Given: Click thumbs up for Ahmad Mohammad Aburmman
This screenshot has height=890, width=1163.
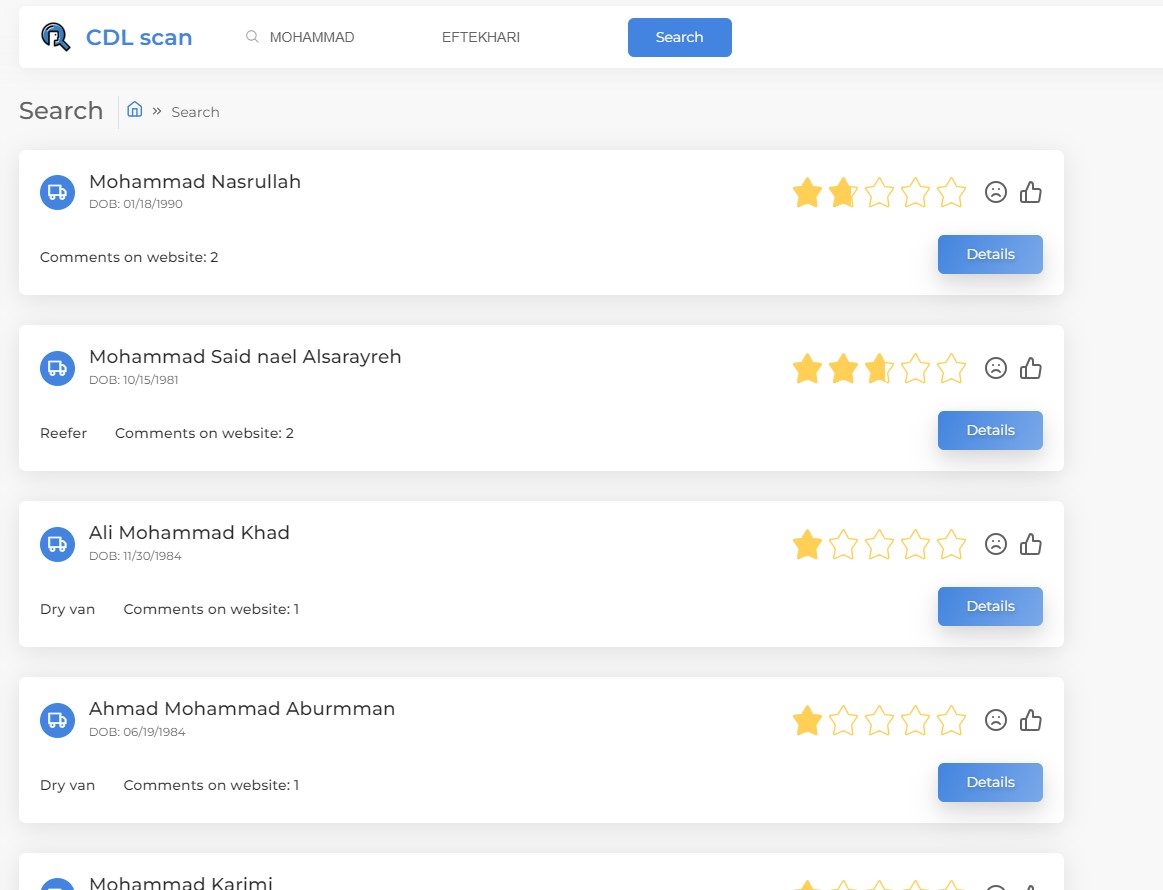Looking at the screenshot, I should pyautogui.click(x=1031, y=720).
